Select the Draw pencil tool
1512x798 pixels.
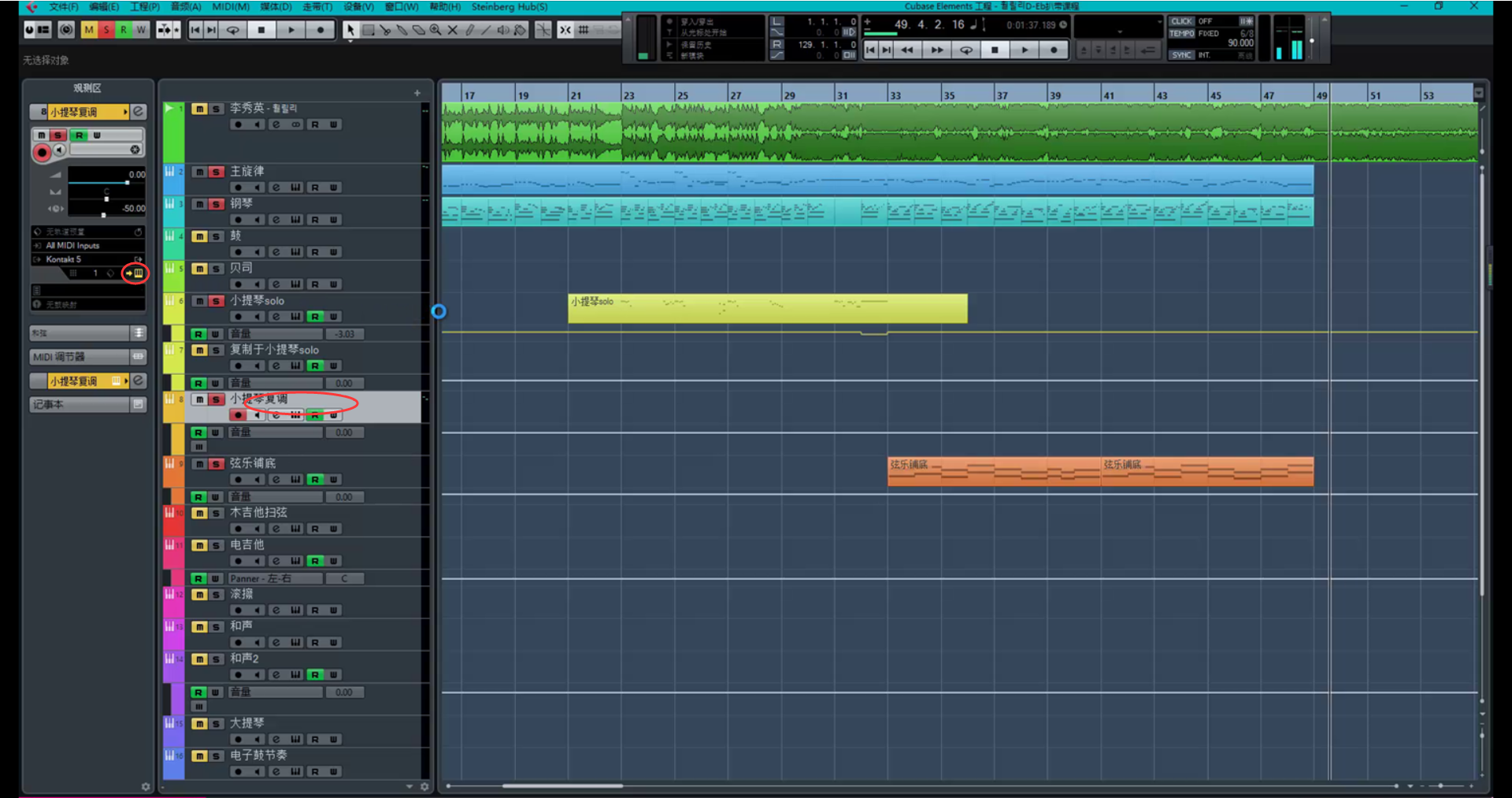pos(469,30)
